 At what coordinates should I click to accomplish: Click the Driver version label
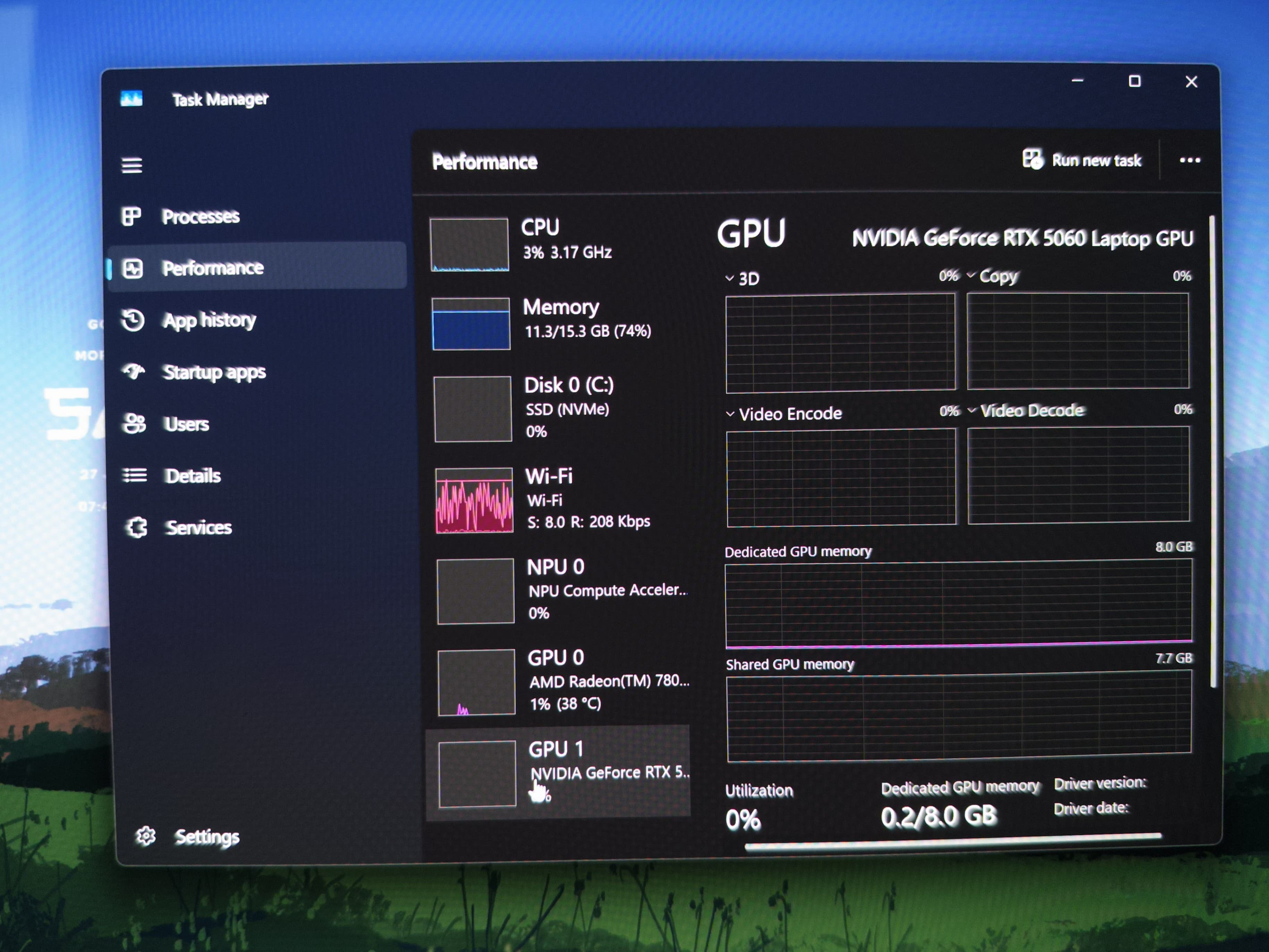pyautogui.click(x=1100, y=783)
